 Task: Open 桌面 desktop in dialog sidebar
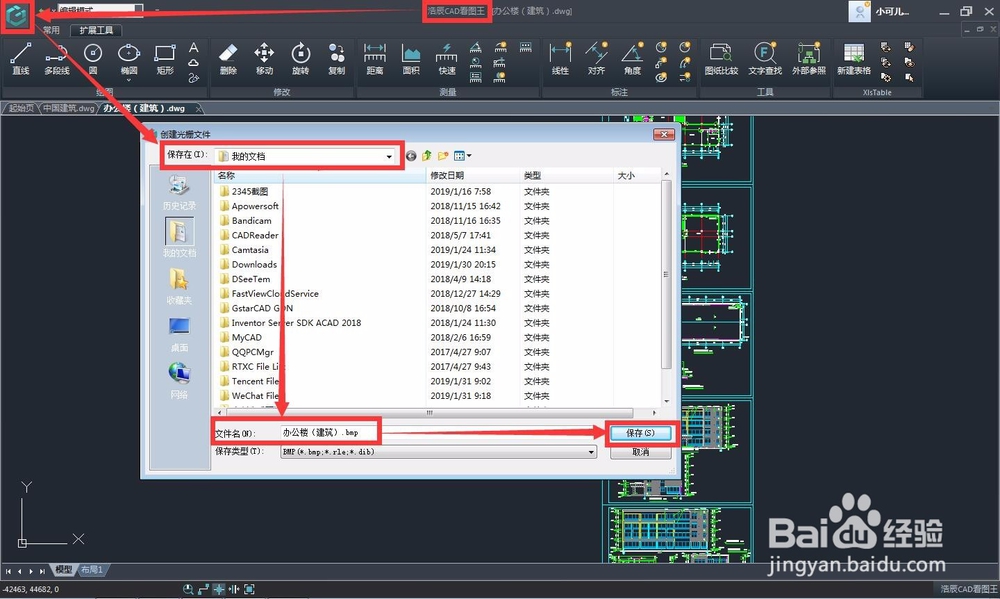(x=179, y=334)
